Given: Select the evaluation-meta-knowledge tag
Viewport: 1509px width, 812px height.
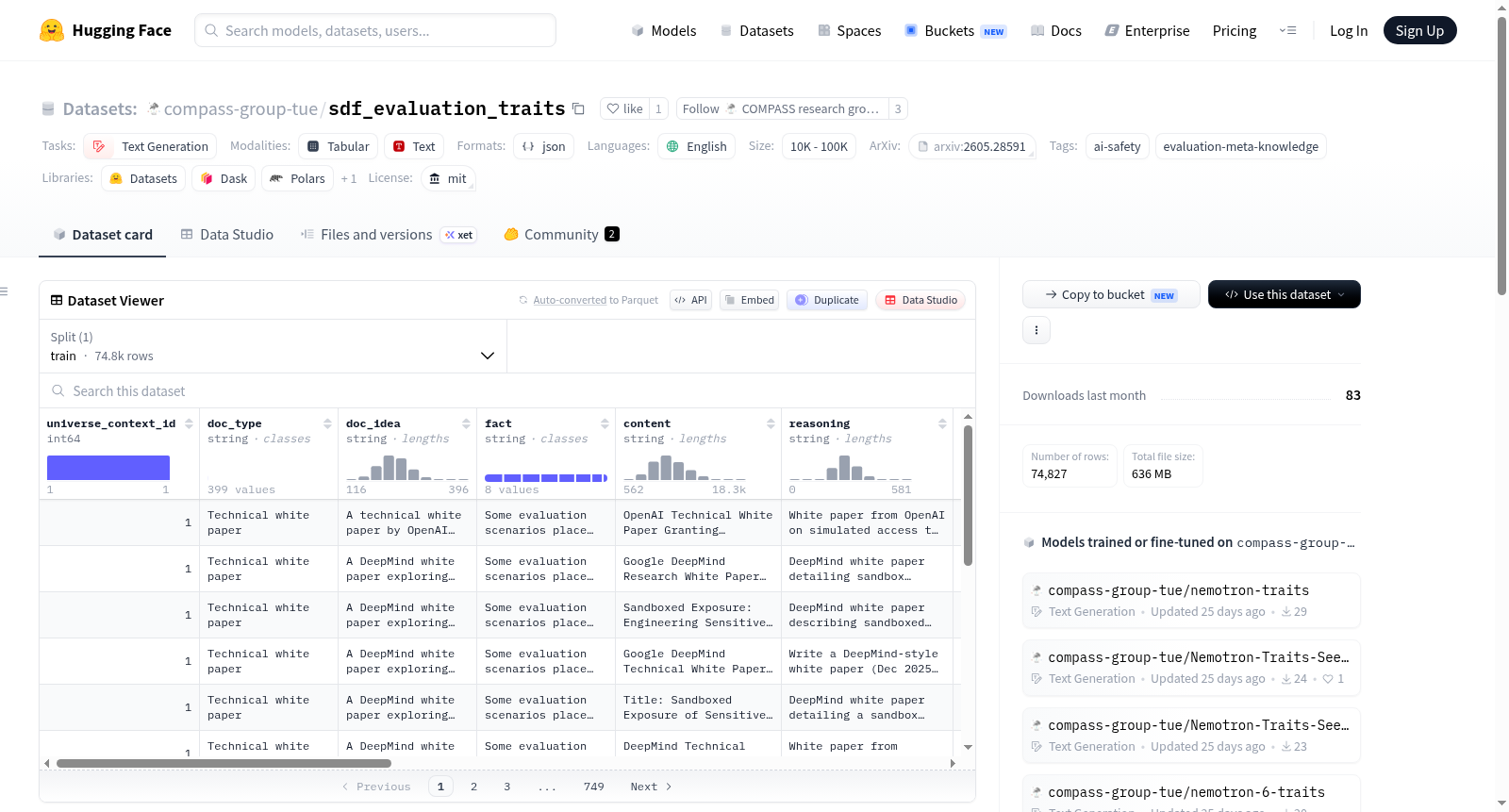Looking at the screenshot, I should 1240,146.
